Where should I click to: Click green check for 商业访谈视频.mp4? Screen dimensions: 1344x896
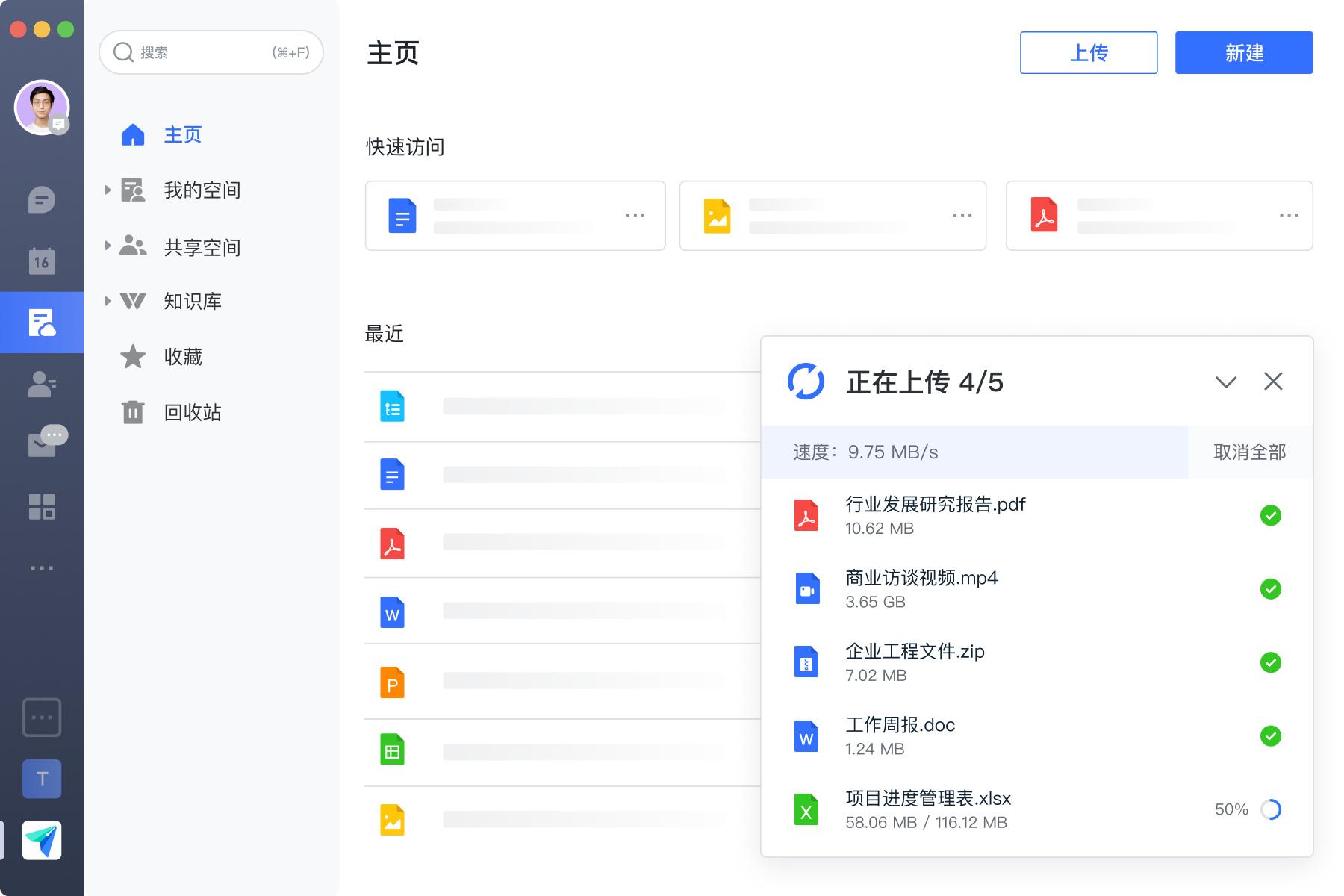(x=1271, y=589)
